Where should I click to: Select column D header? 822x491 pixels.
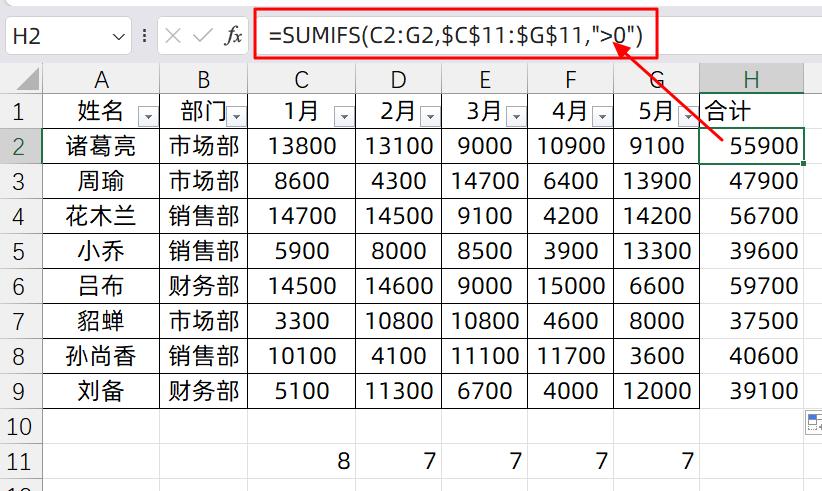(398, 79)
